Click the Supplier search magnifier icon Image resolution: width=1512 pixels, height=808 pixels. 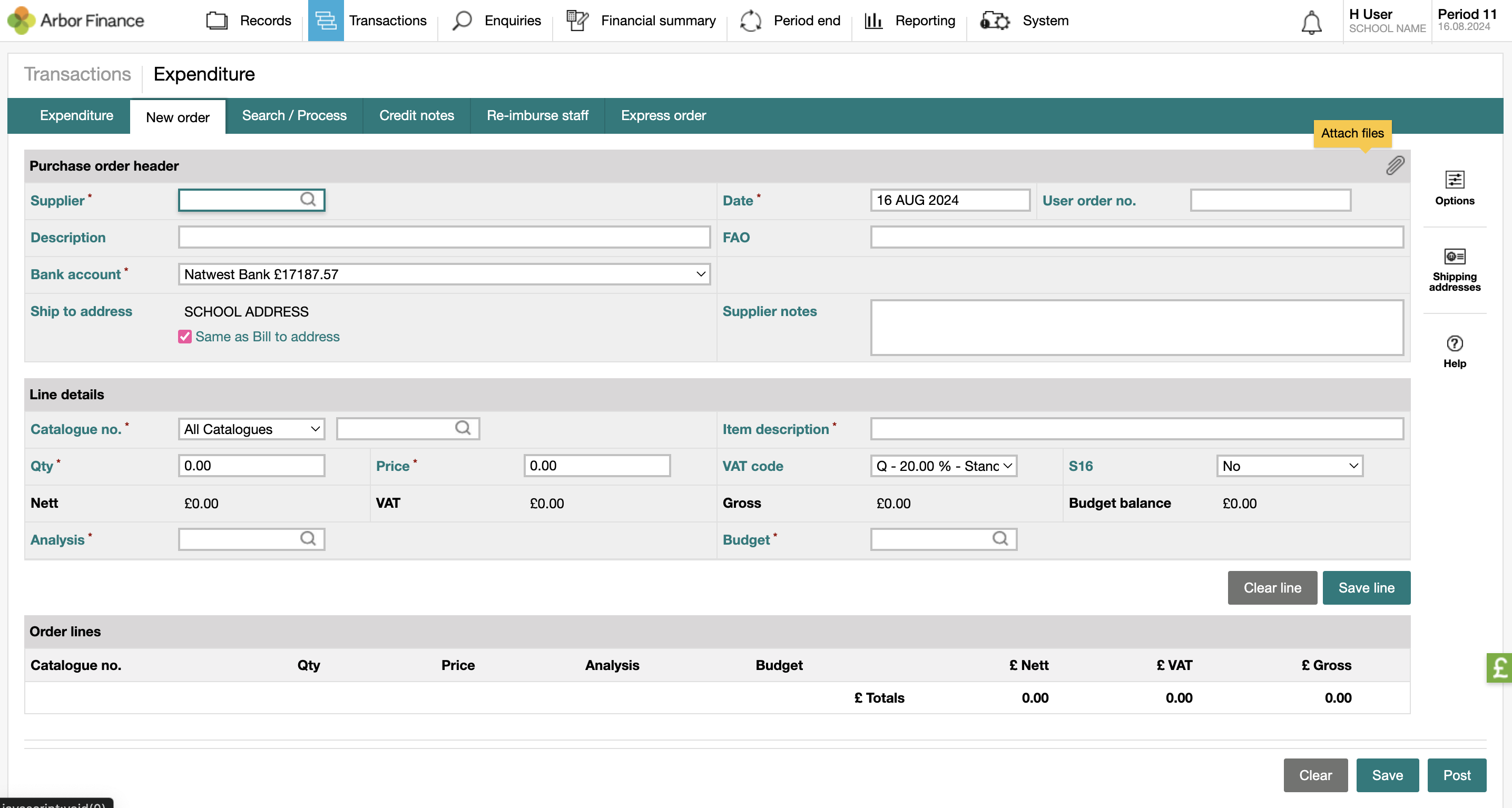(308, 200)
